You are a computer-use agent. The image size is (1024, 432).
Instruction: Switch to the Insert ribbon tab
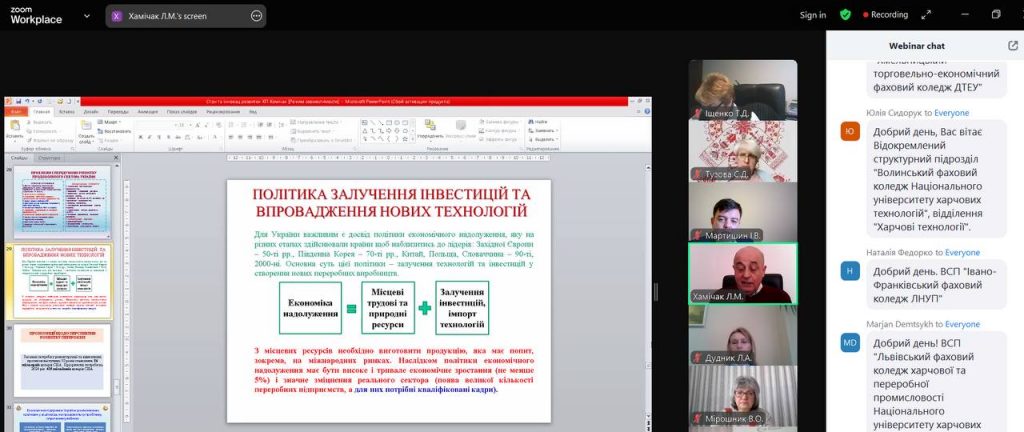tap(68, 111)
